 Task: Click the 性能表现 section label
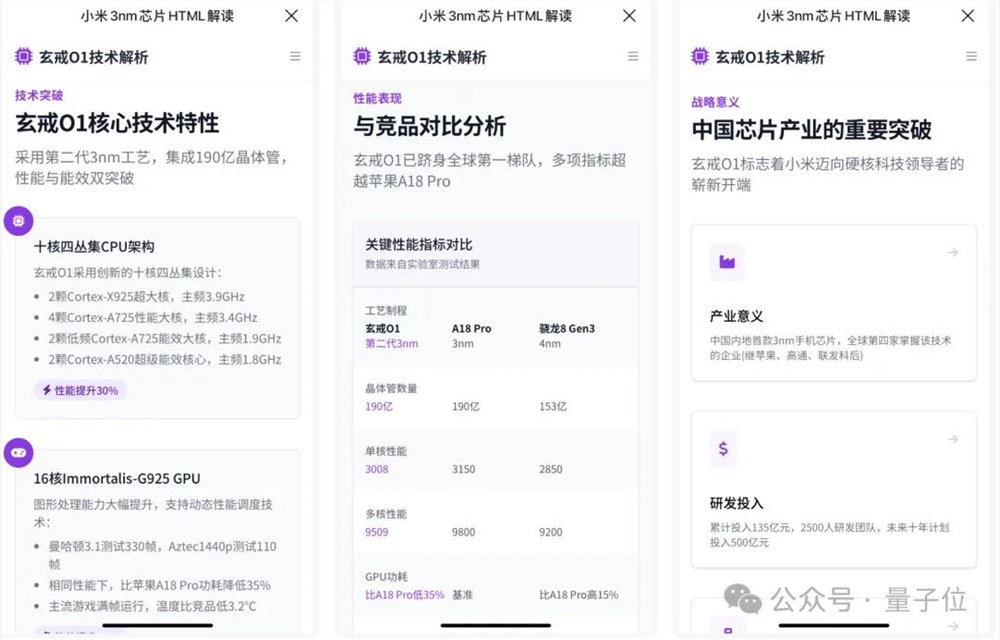point(379,96)
